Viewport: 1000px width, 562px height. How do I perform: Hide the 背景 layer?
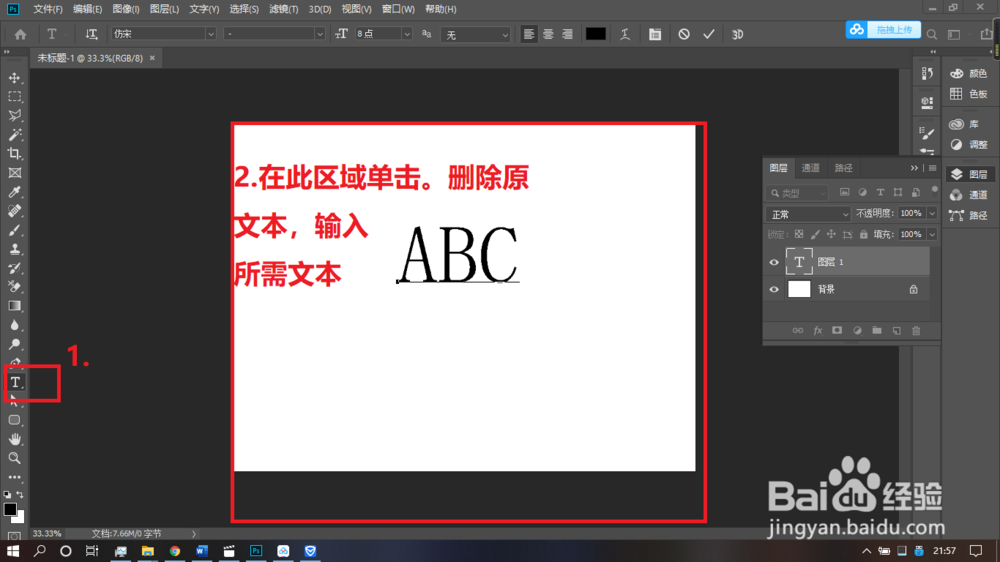pyautogui.click(x=774, y=290)
